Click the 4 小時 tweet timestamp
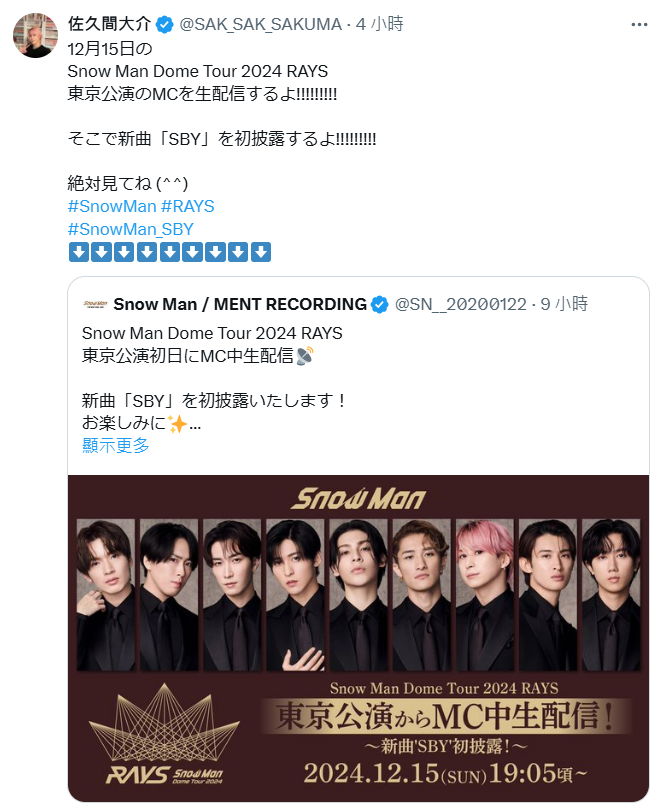Viewport: 665px width, 810px height. click(x=380, y=24)
